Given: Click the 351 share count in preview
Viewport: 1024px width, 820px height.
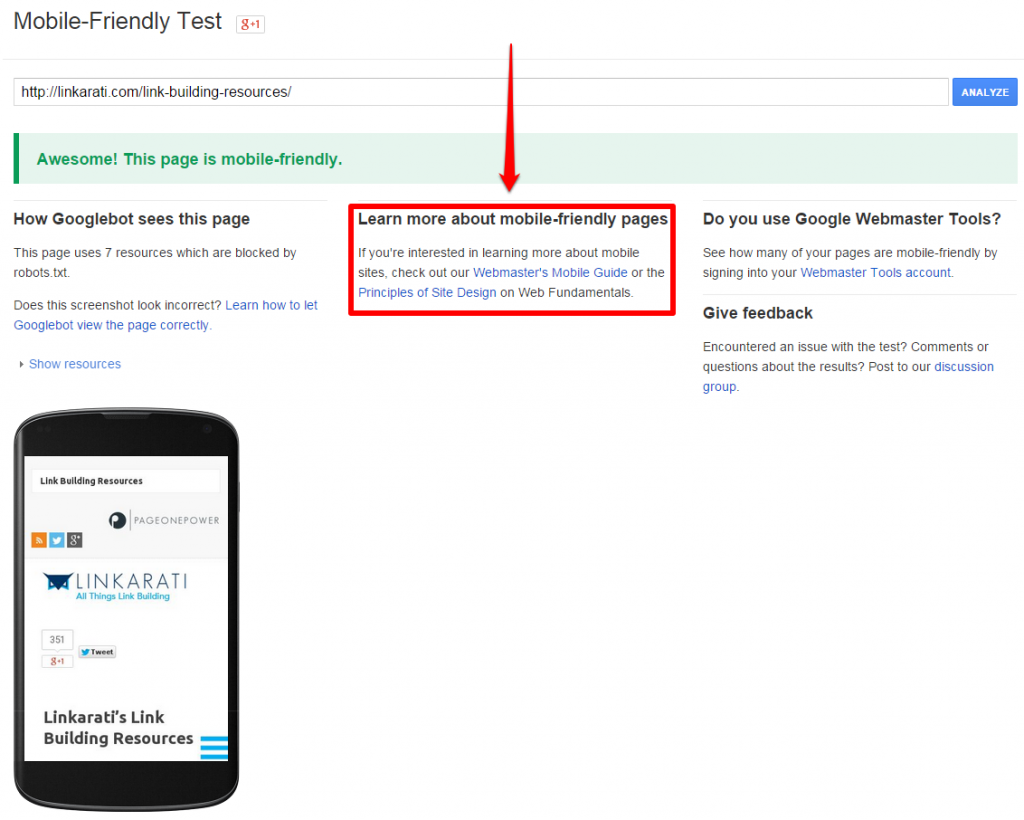Looking at the screenshot, I should pyautogui.click(x=57, y=640).
